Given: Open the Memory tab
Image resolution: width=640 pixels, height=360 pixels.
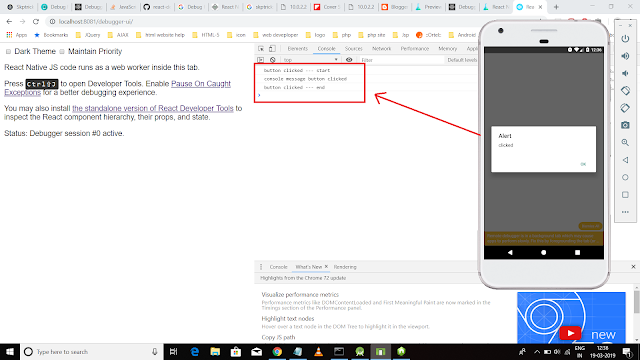Looking at the screenshot, I should click(448, 49).
